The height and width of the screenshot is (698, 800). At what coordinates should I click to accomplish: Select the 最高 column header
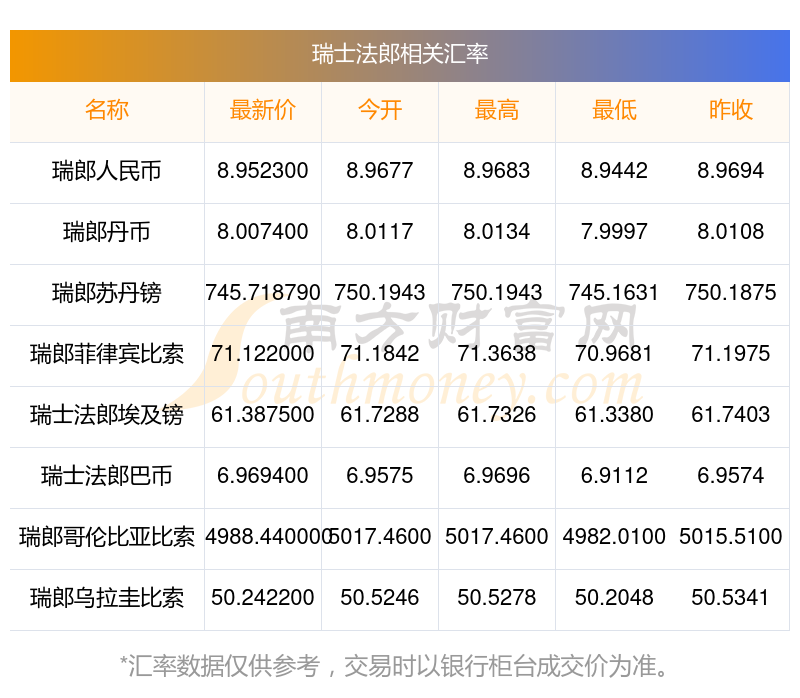pyautogui.click(x=496, y=110)
